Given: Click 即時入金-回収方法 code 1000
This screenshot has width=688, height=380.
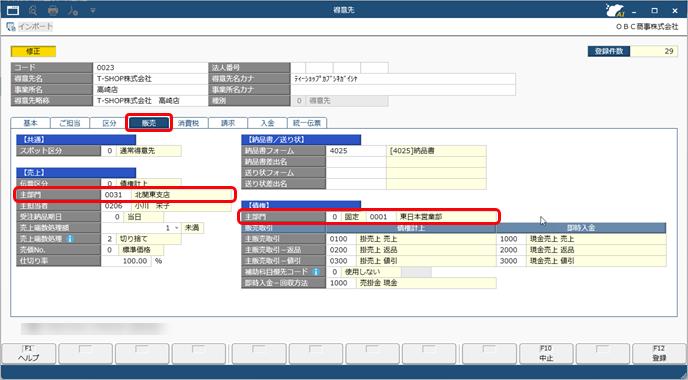Looking at the screenshot, I should [341, 283].
